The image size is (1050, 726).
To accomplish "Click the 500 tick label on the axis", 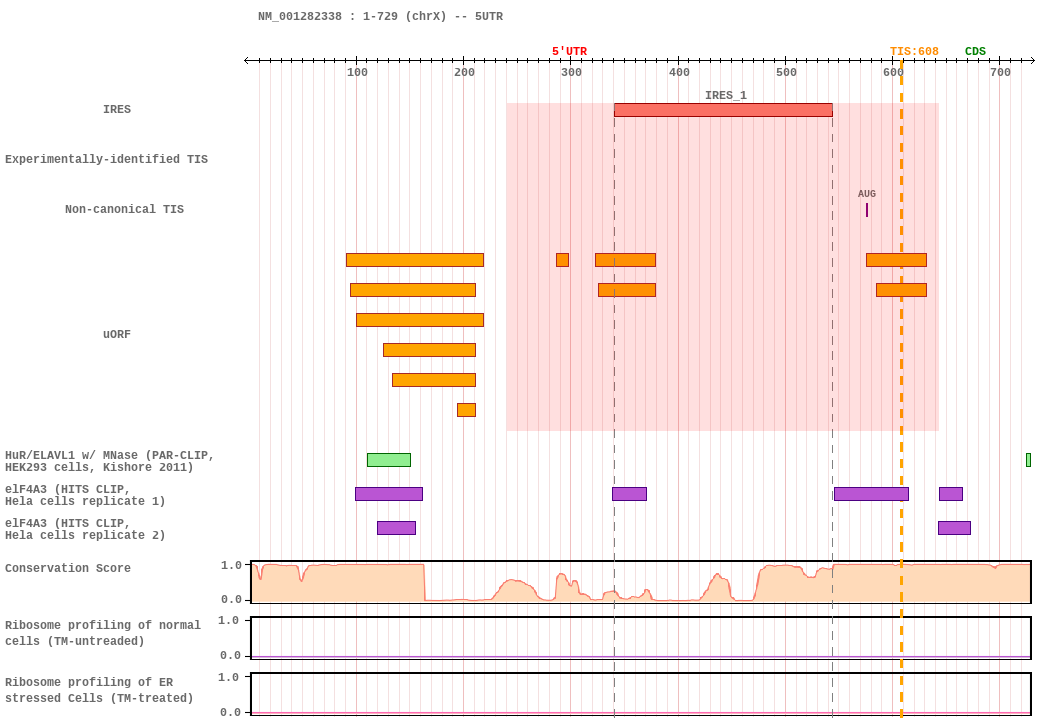I will [786, 72].
